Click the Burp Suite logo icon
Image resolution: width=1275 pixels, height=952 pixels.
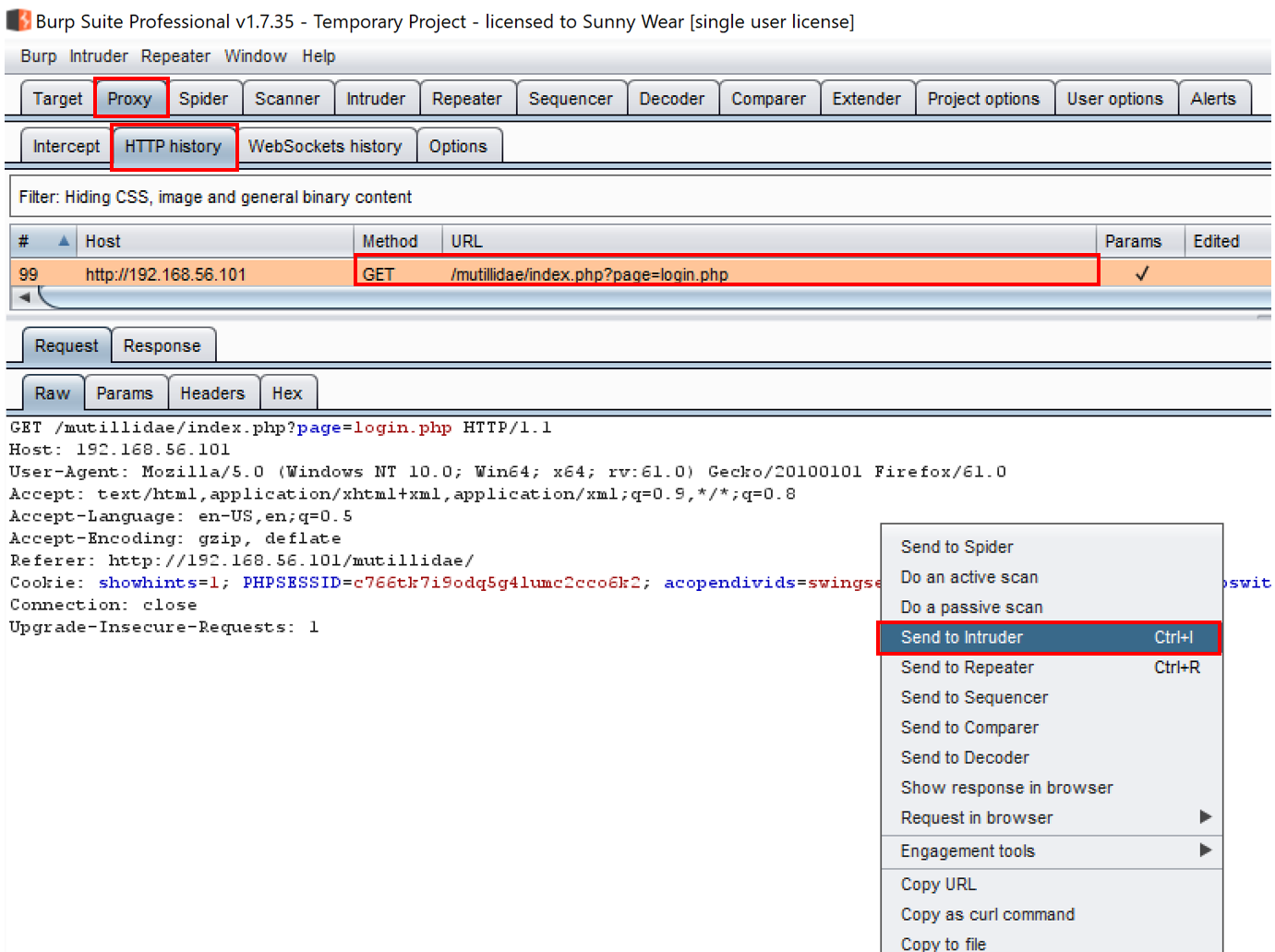(x=18, y=20)
